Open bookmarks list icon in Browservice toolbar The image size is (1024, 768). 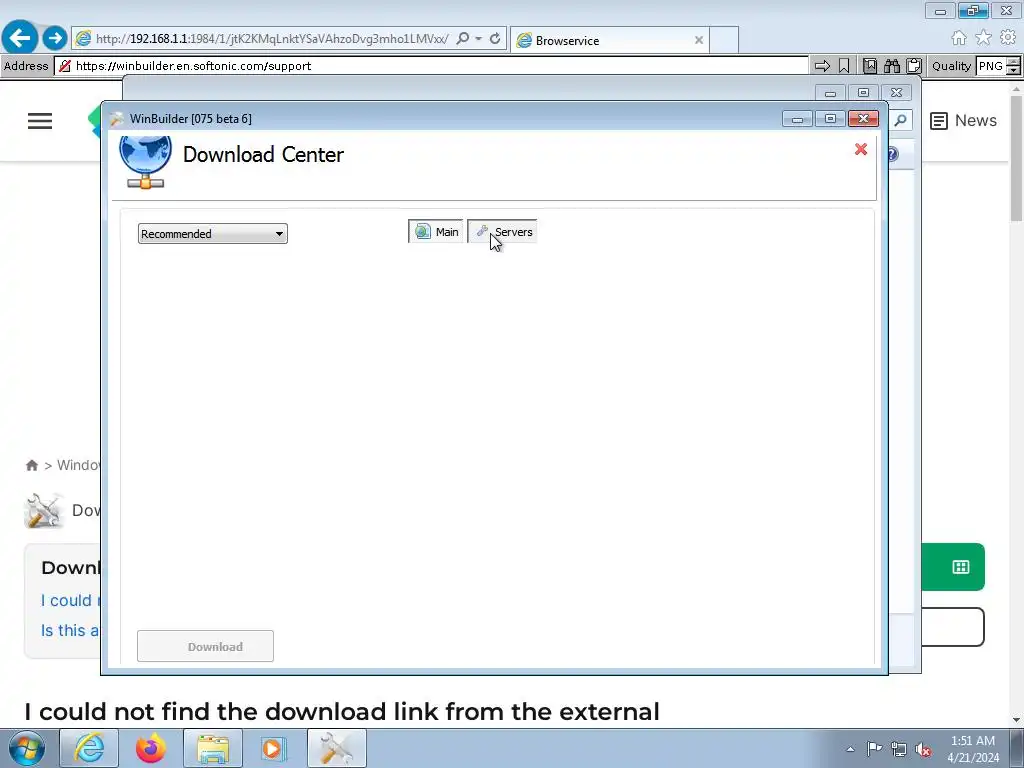(870, 66)
